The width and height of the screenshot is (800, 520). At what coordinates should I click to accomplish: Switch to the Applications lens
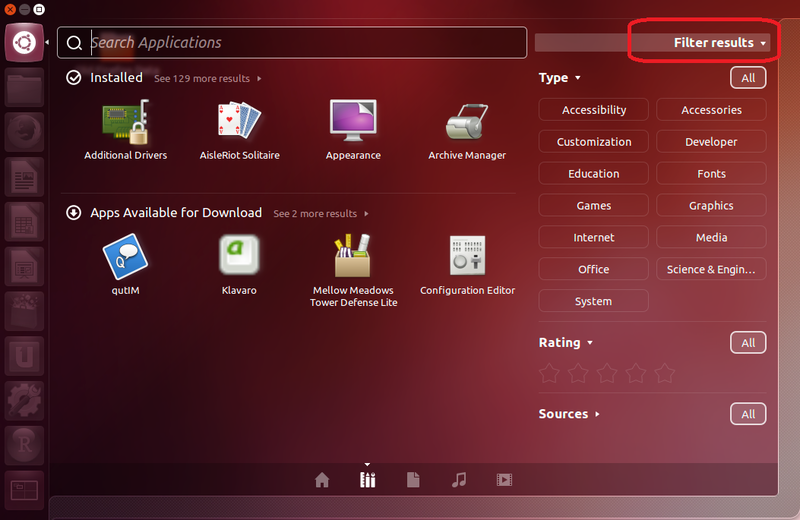[x=367, y=480]
